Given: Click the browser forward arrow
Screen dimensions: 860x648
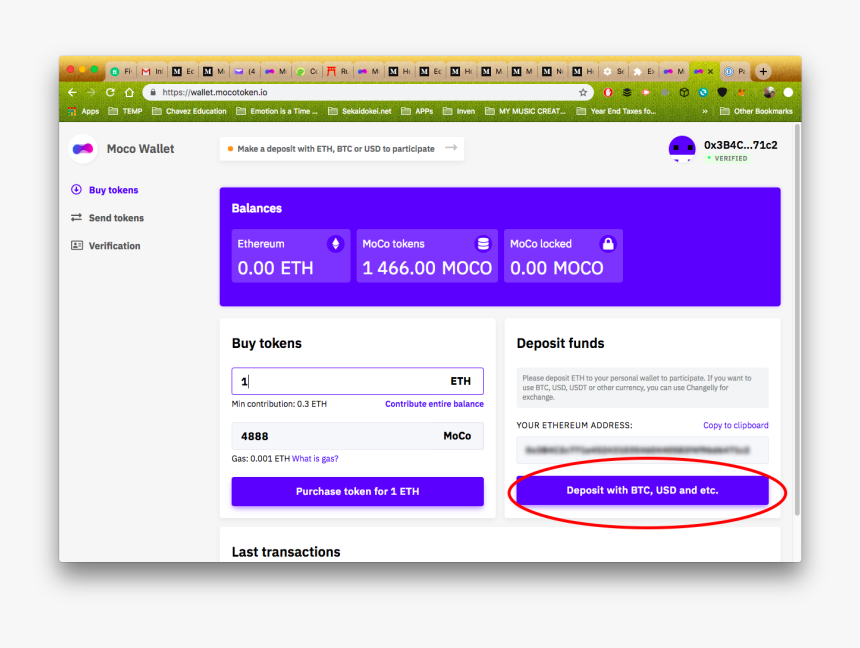Looking at the screenshot, I should 91,92.
